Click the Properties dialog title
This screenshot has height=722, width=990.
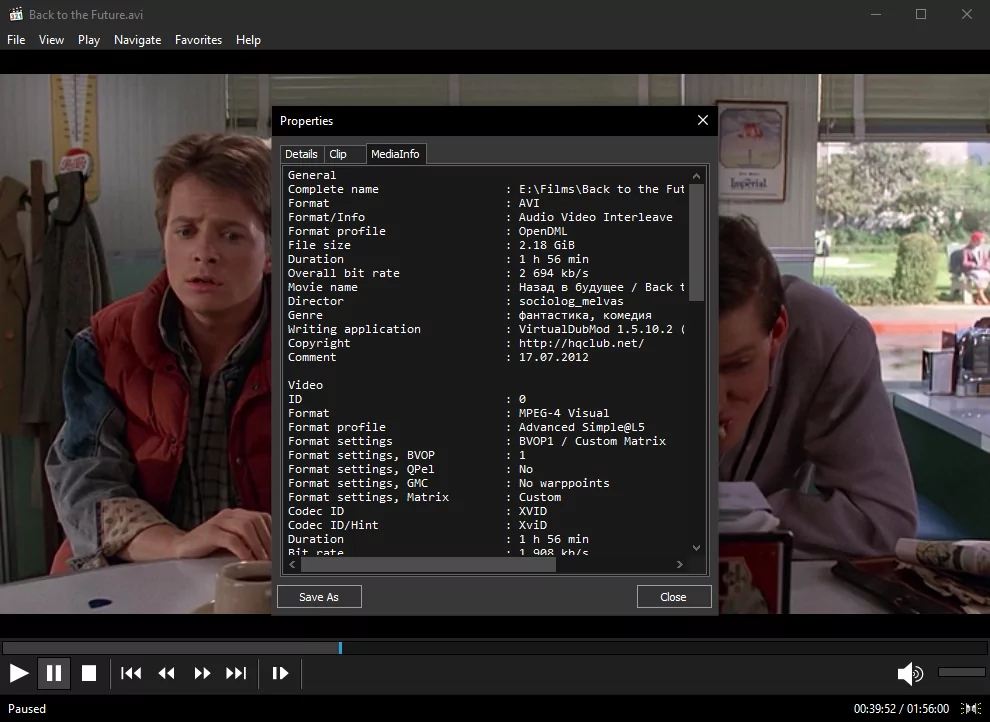[x=306, y=121]
